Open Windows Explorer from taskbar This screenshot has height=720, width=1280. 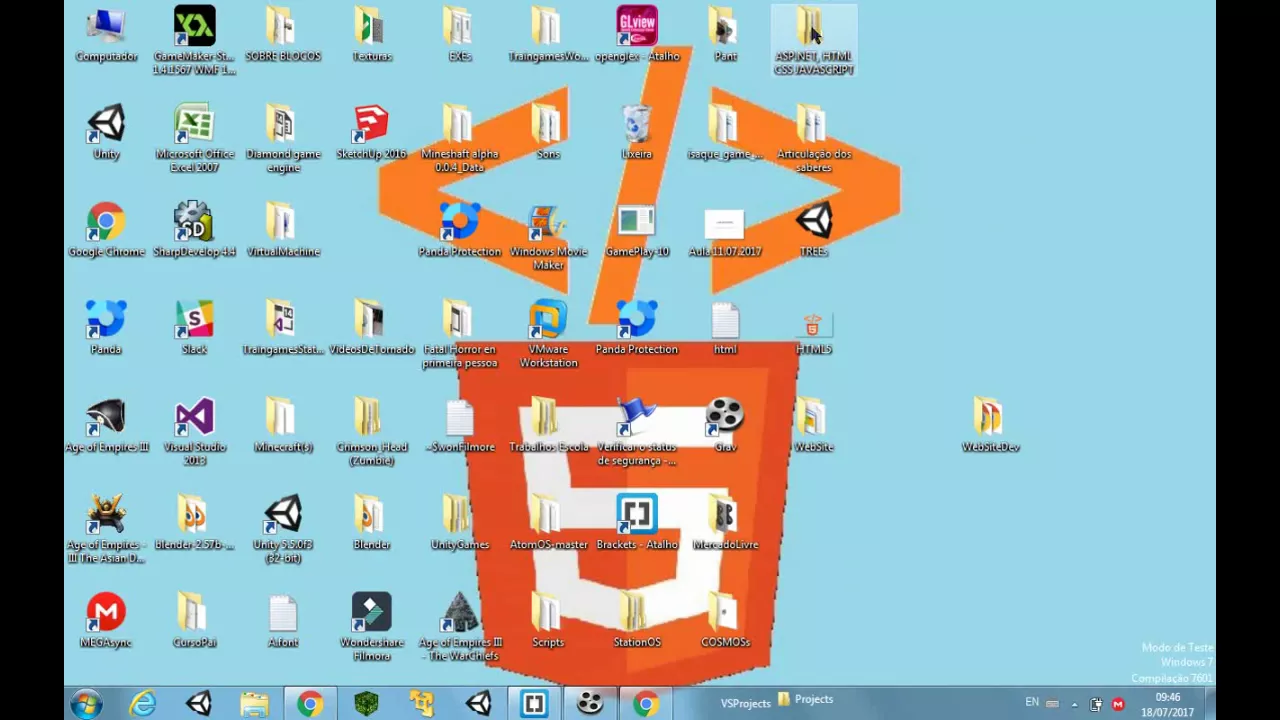click(x=254, y=704)
